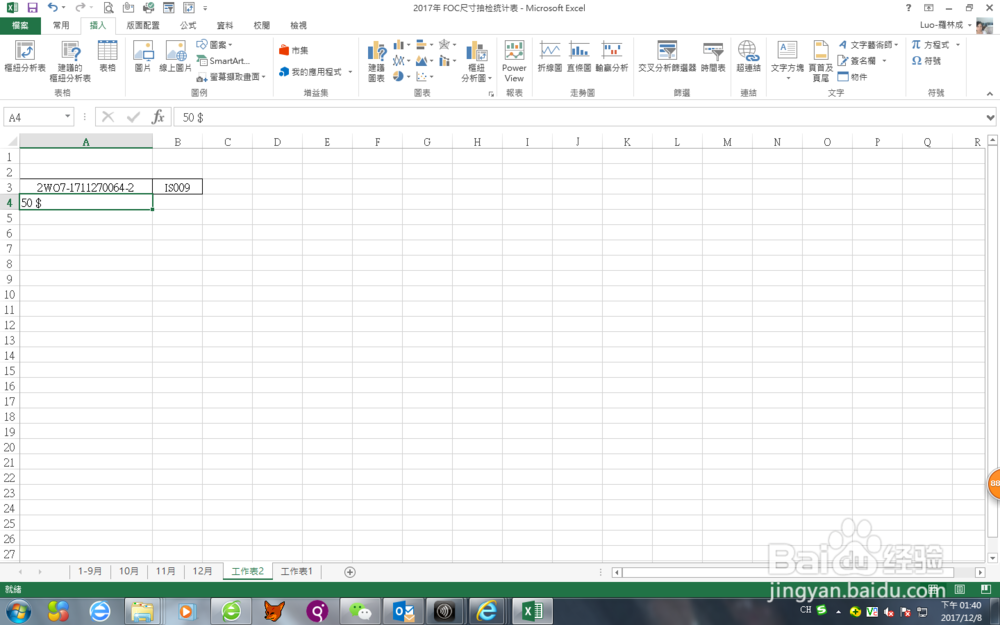
Task: Insert a Timeline (時間表)
Action: [x=713, y=56]
